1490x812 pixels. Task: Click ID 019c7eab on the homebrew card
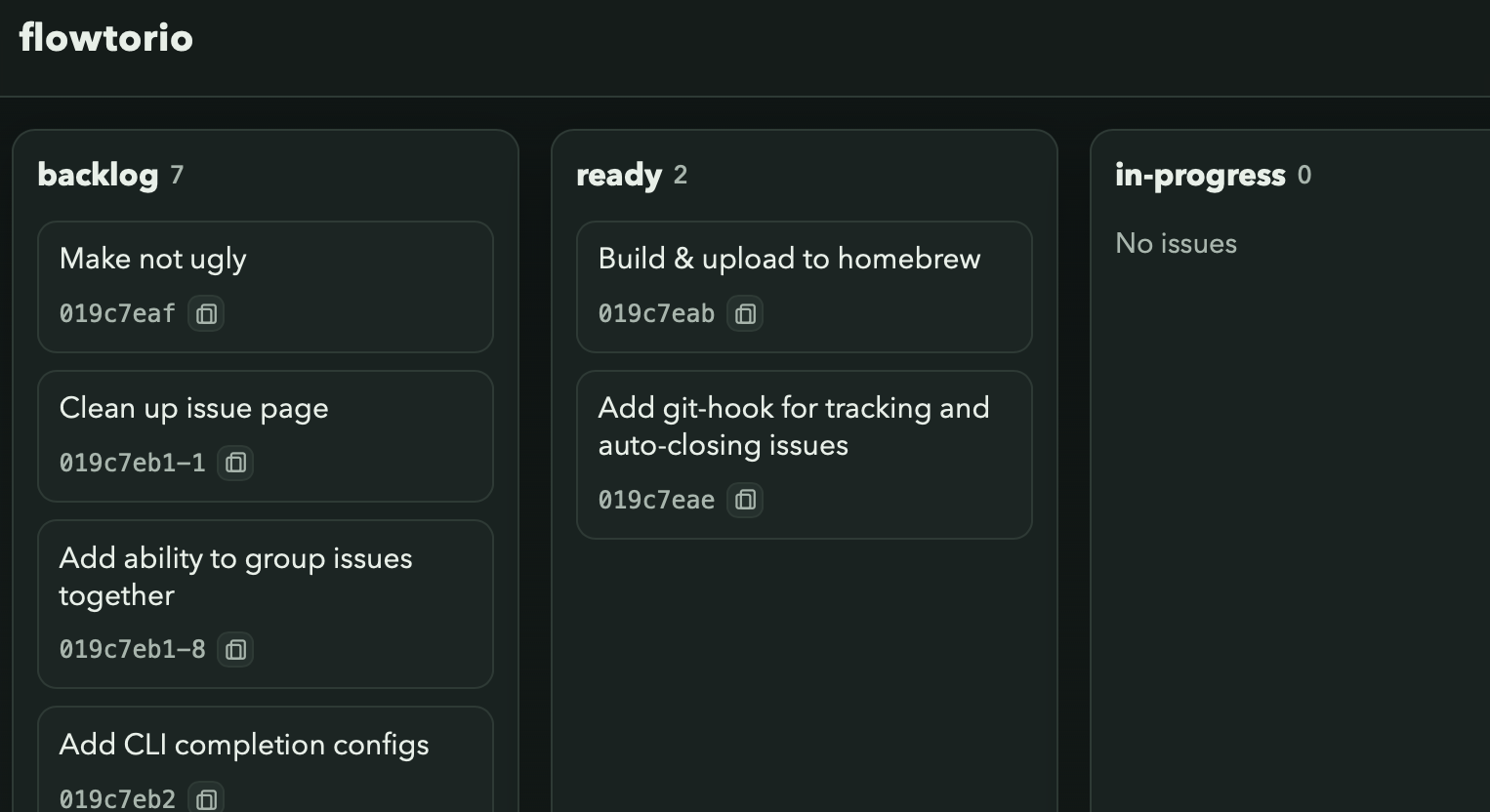click(655, 313)
